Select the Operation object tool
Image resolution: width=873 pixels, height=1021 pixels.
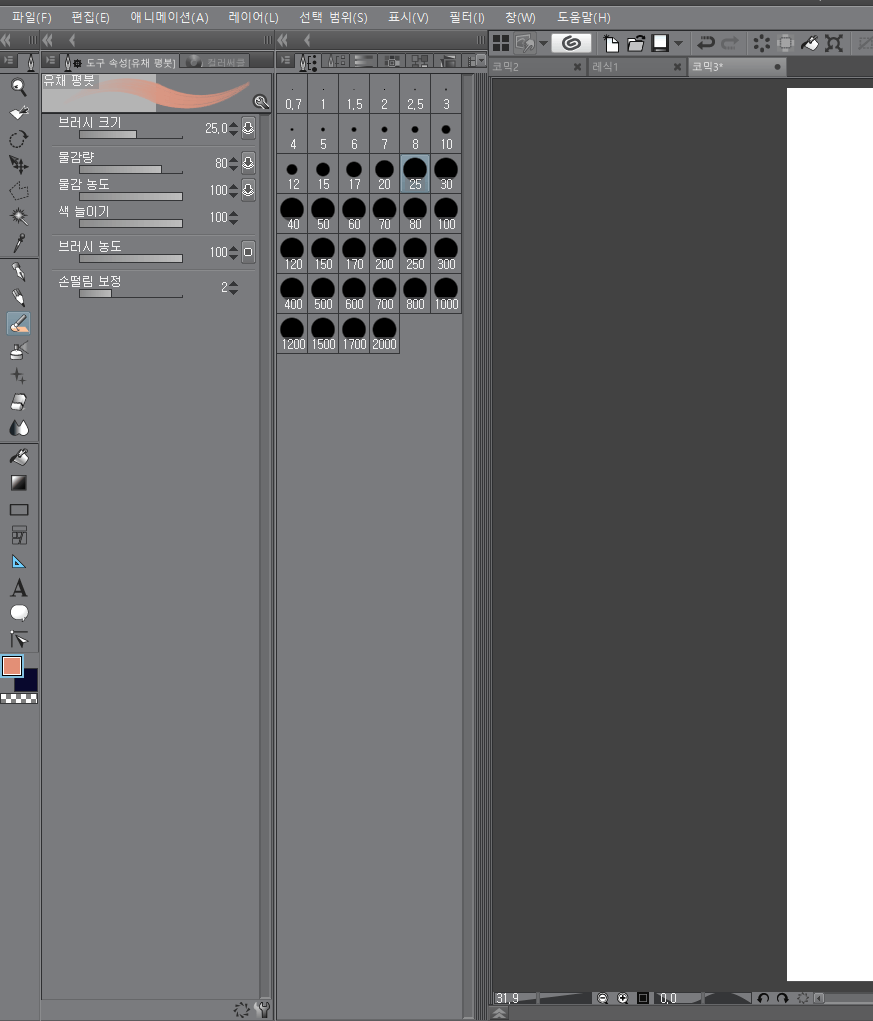[18, 139]
